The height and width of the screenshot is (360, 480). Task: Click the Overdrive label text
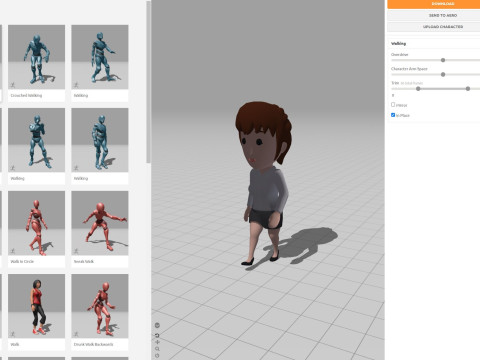(x=399, y=54)
